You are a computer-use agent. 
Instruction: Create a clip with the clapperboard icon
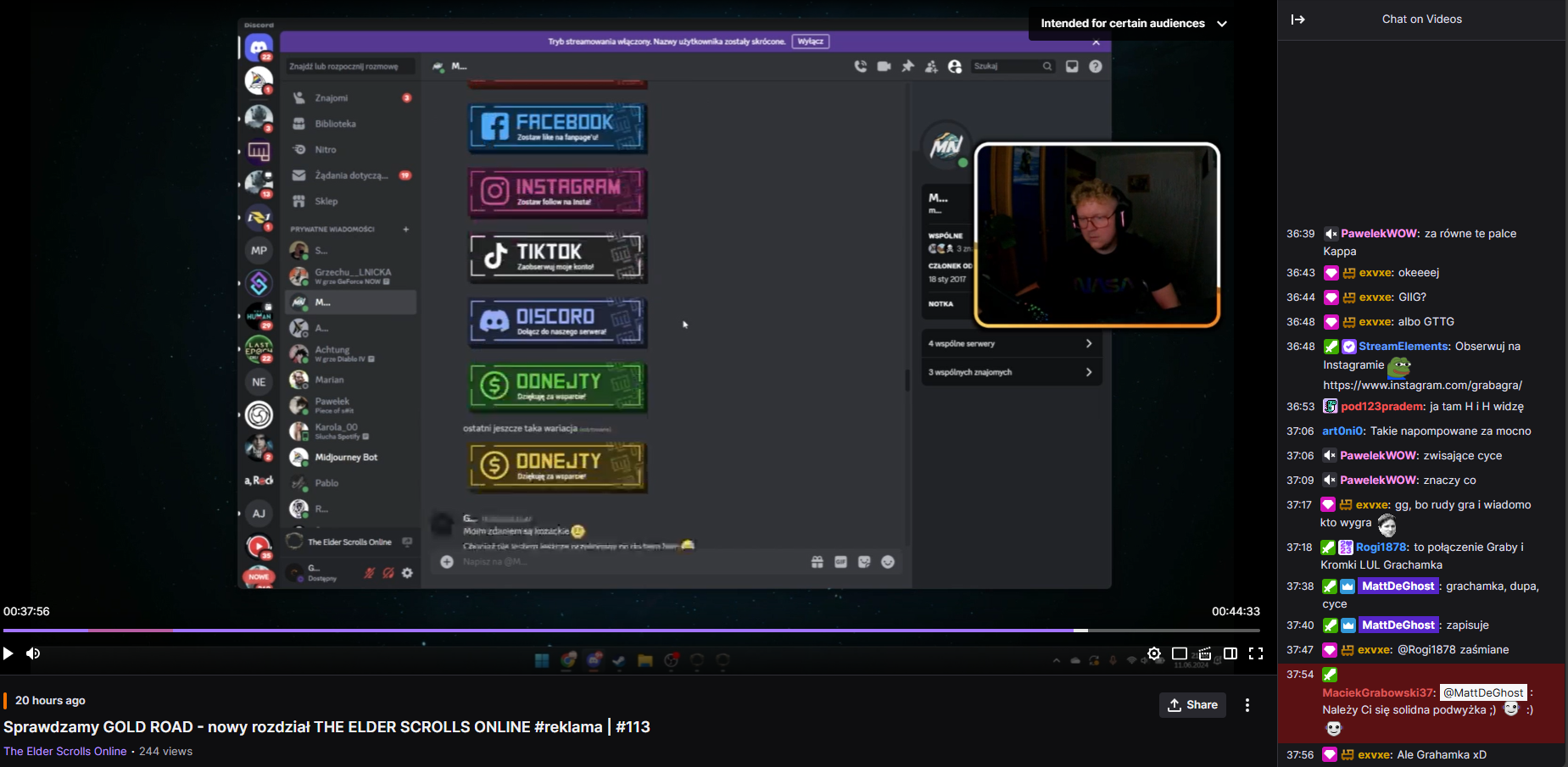1205,653
